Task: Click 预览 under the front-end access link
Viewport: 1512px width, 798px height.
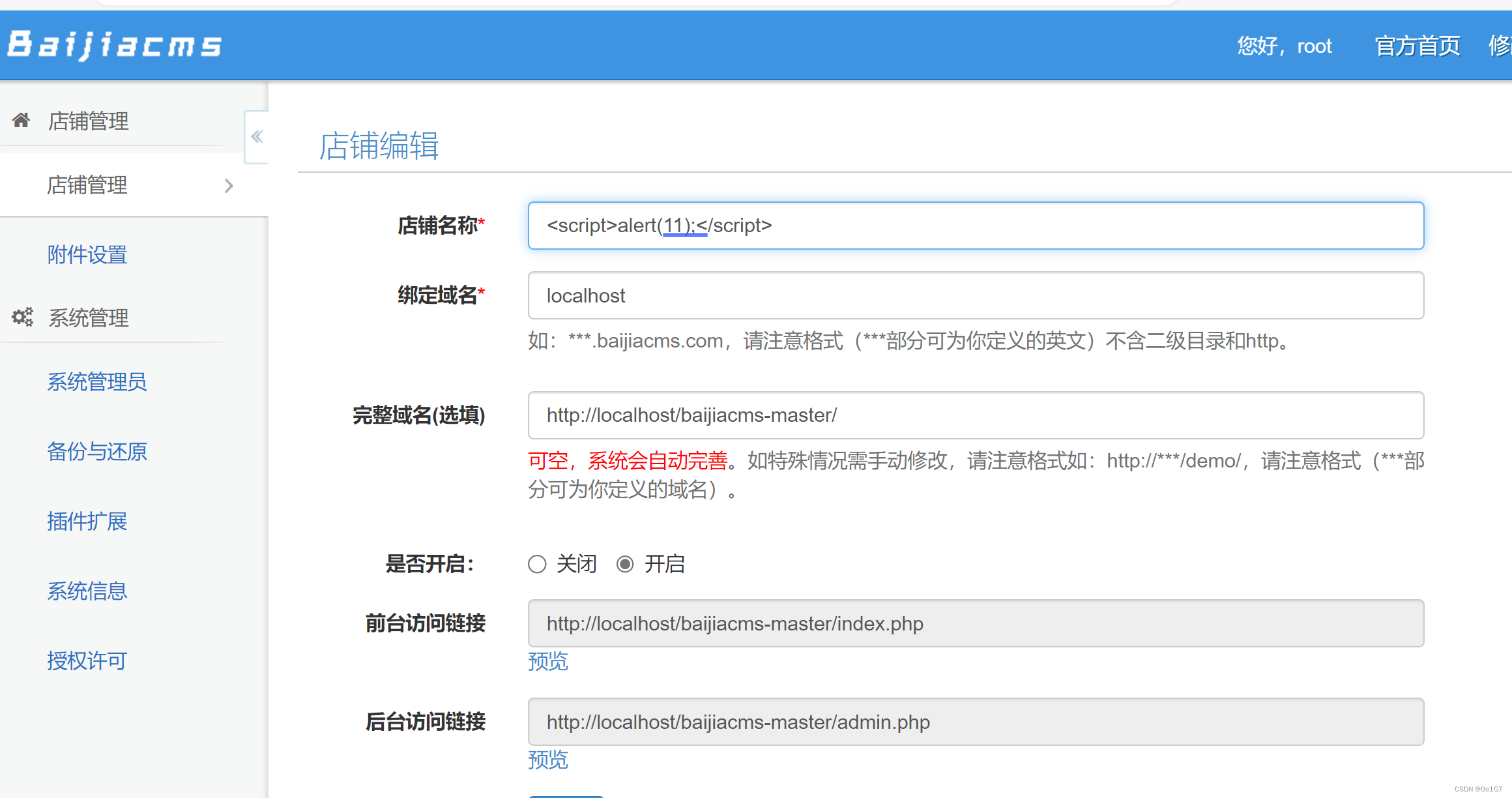Action: [547, 661]
